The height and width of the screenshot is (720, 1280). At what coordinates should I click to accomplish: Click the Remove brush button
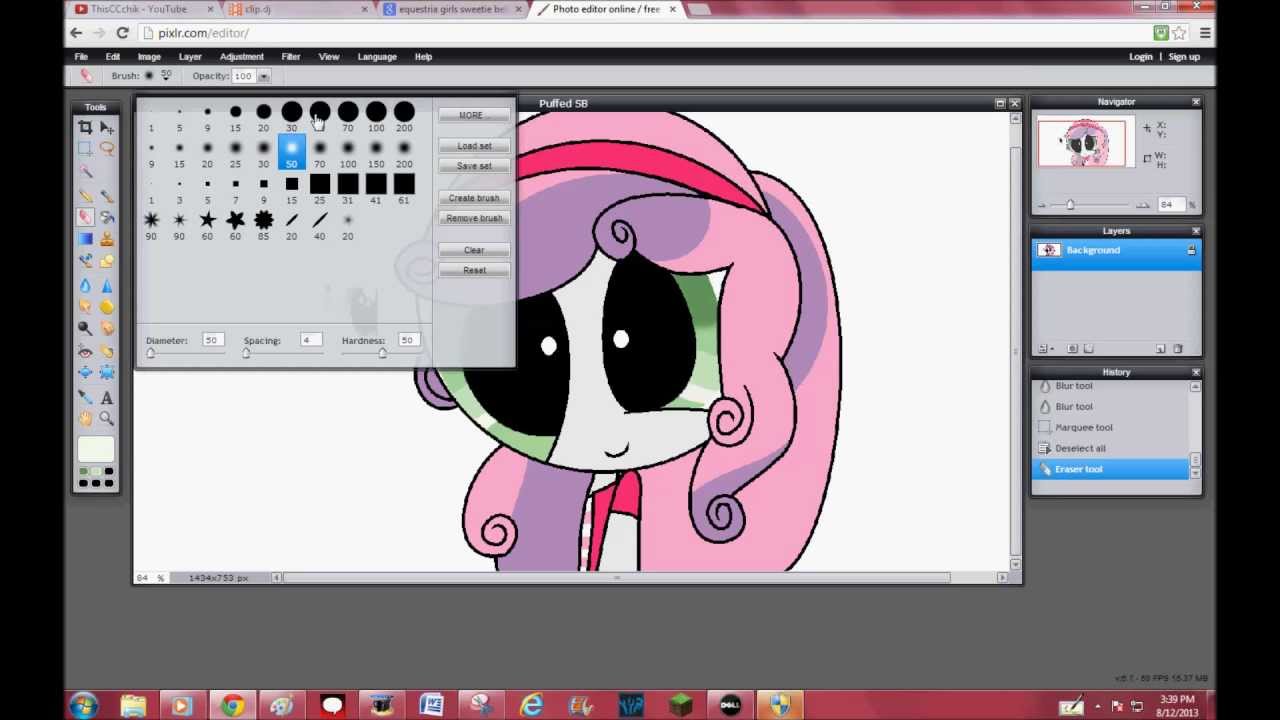point(474,218)
